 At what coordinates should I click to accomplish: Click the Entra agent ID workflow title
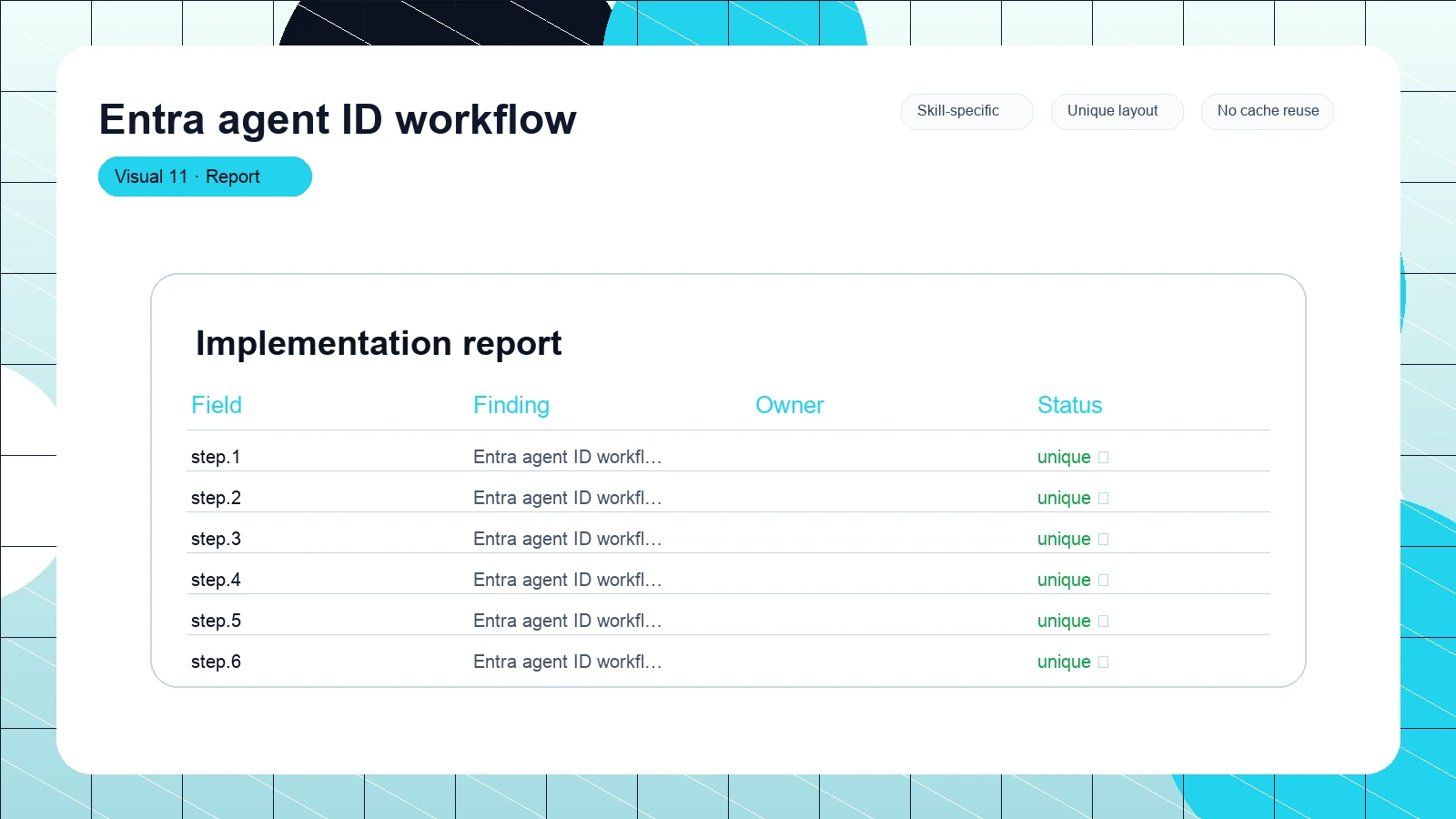click(338, 119)
